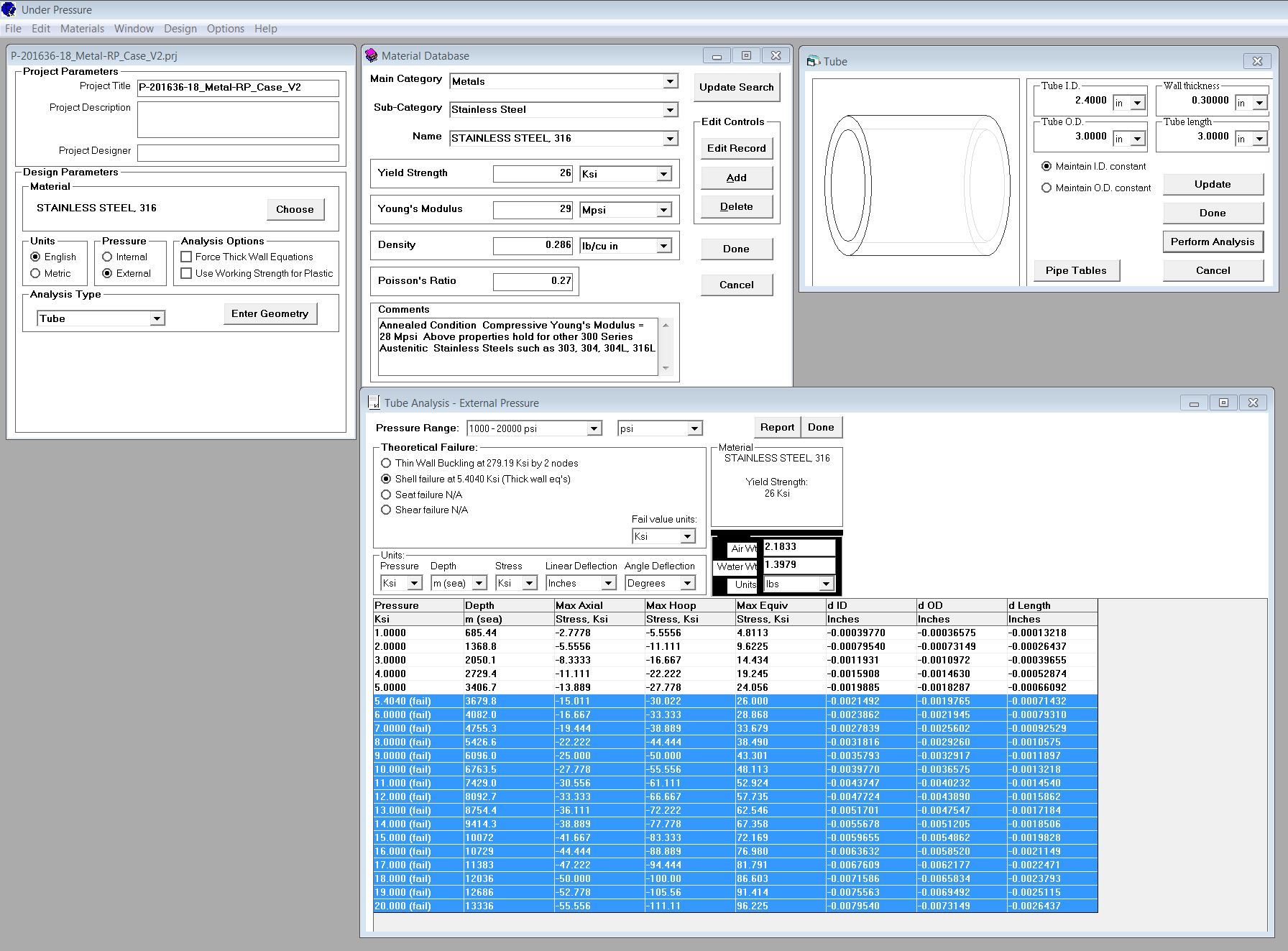Select Maintain O.D. constant option
Screen dimensions: 1288x951
pos(1046,188)
